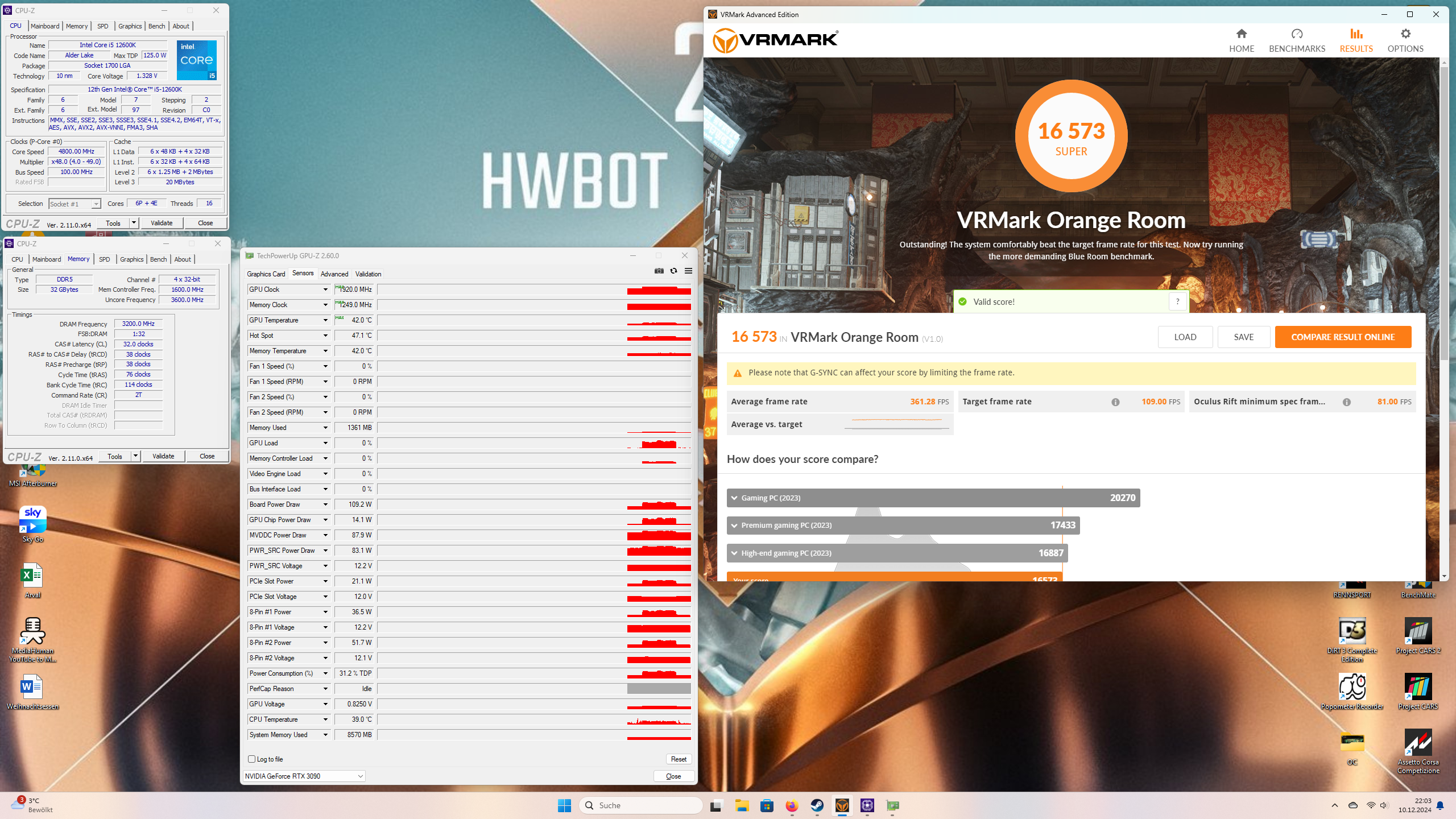
Task: Open VRMark OPTIONS gear
Action: point(1405,40)
